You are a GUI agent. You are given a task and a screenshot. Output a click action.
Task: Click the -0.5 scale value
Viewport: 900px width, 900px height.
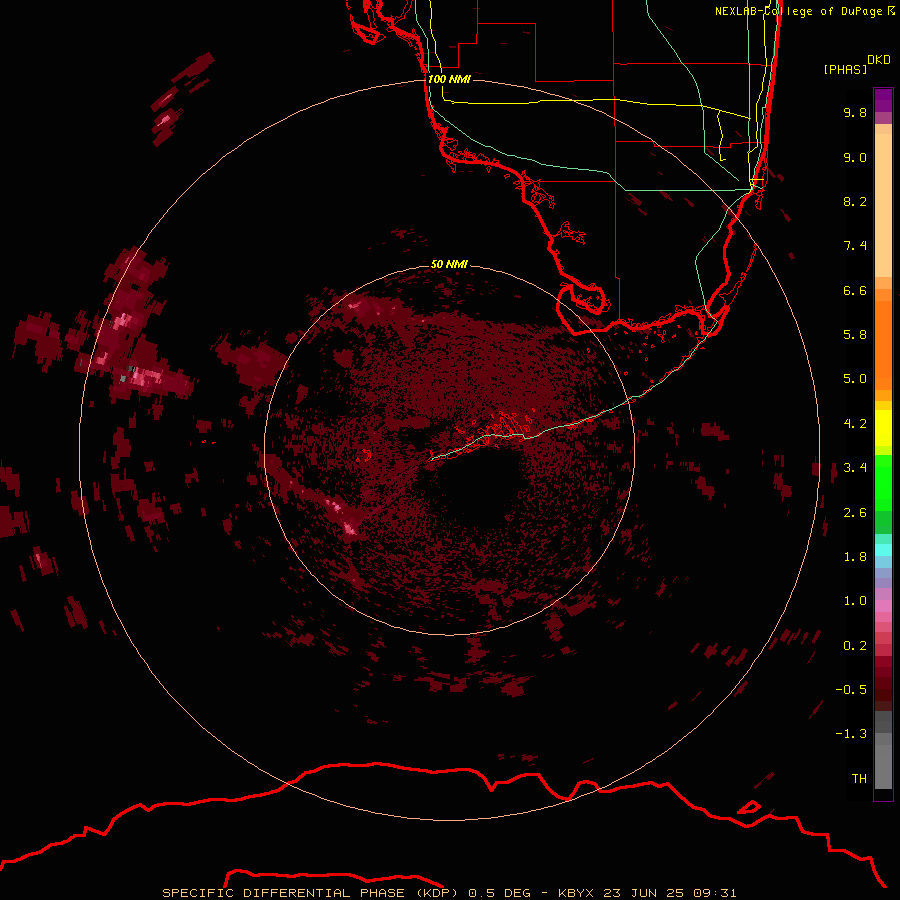[851, 690]
